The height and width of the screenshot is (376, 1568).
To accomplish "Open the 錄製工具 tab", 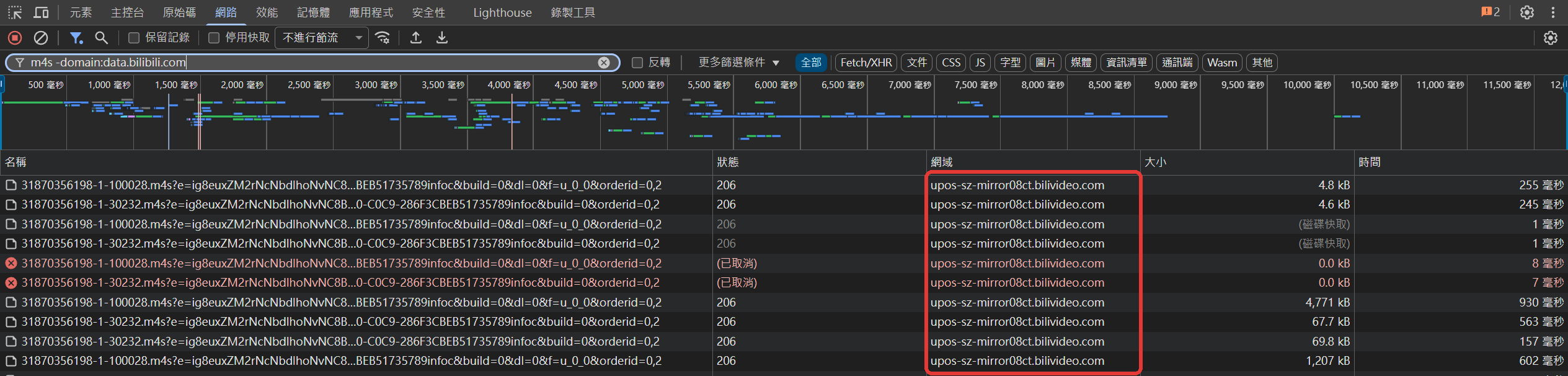I will pos(573,12).
